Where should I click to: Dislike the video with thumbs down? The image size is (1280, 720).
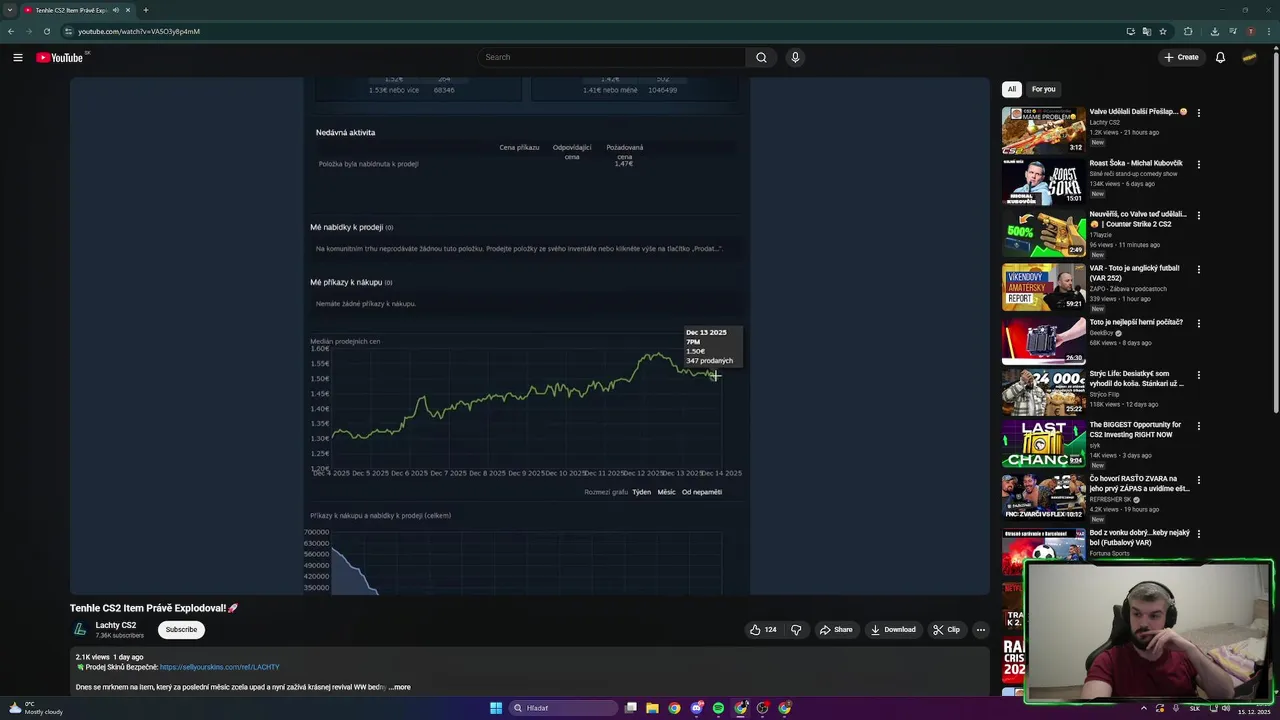(x=796, y=630)
